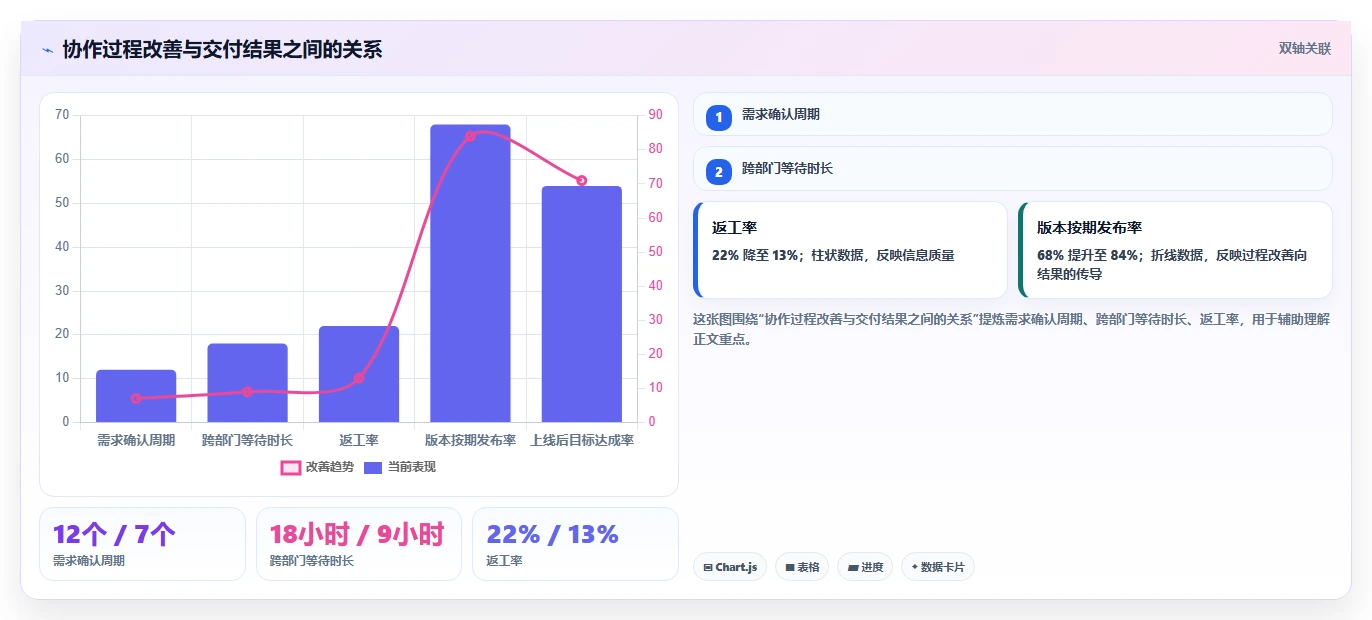The image size is (1372, 620).
Task: Select the 需求确认周期 bar in chart
Action: [x=136, y=396]
